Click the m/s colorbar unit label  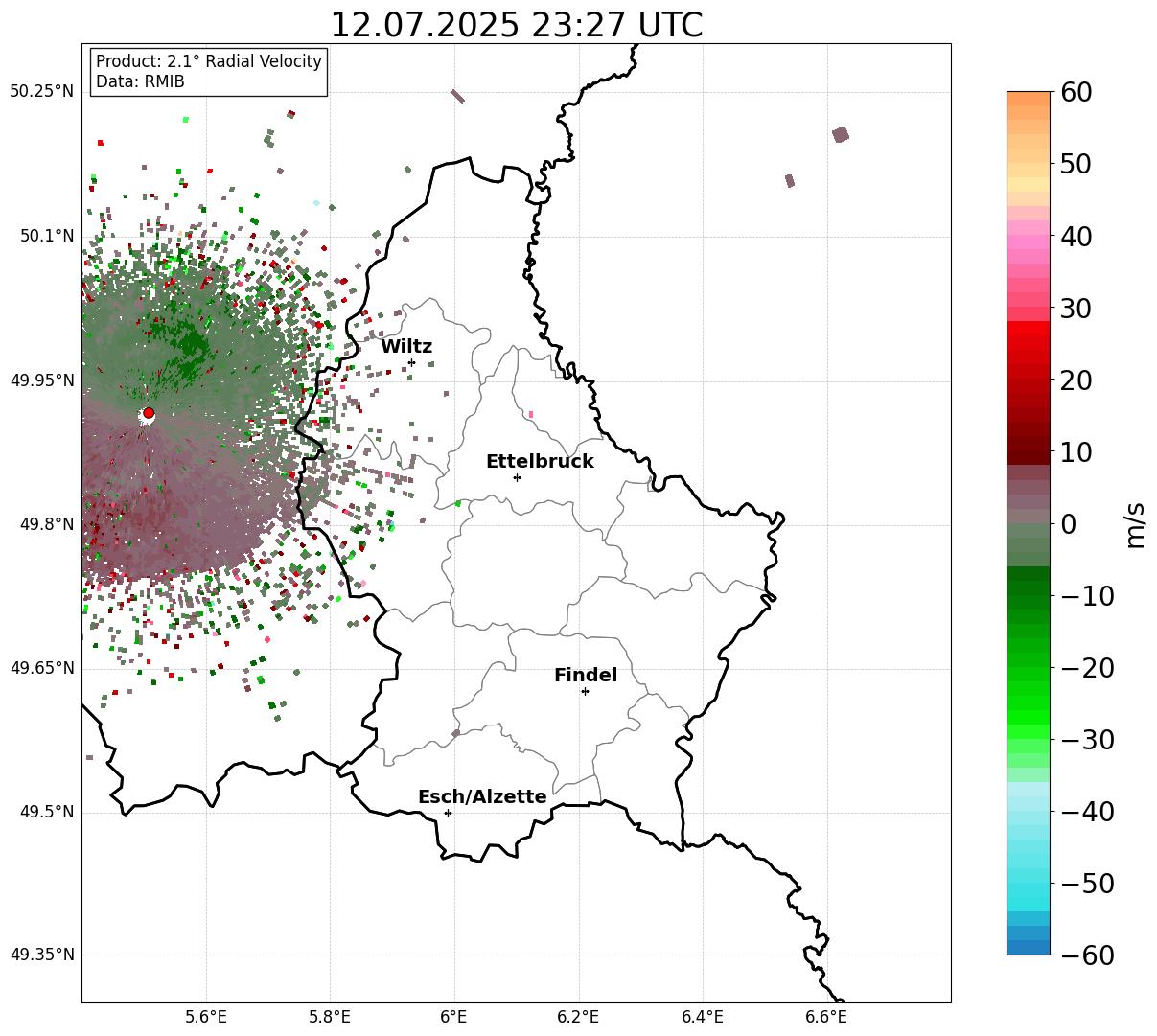coord(1135,523)
